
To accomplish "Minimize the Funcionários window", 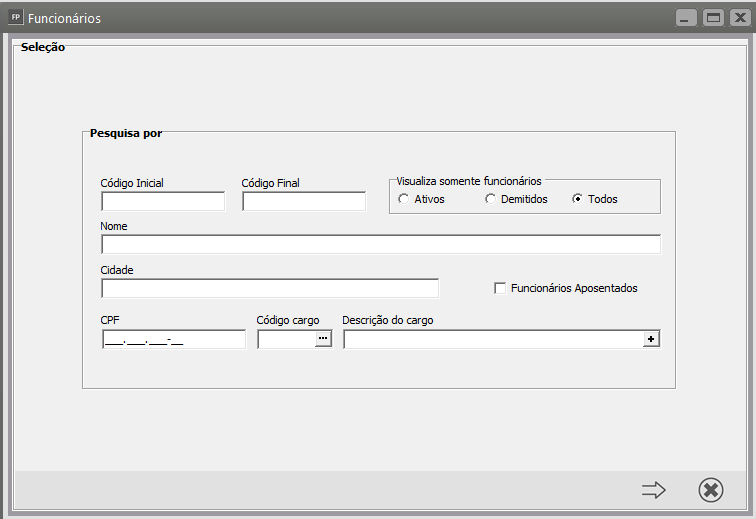I will tap(686, 18).
